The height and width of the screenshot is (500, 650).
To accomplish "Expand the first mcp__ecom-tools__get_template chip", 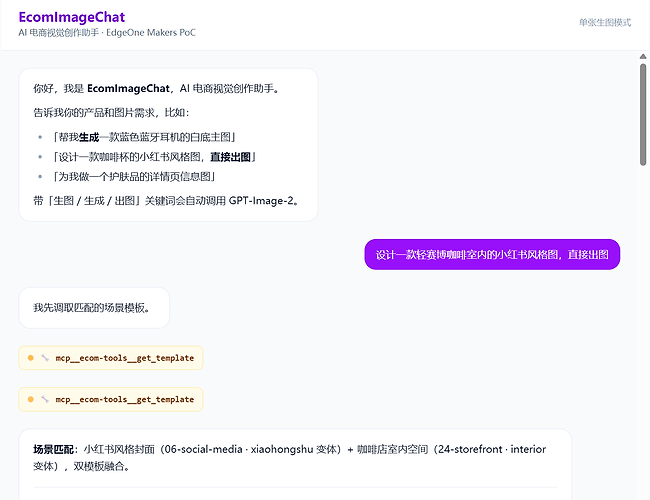I will [x=111, y=358].
